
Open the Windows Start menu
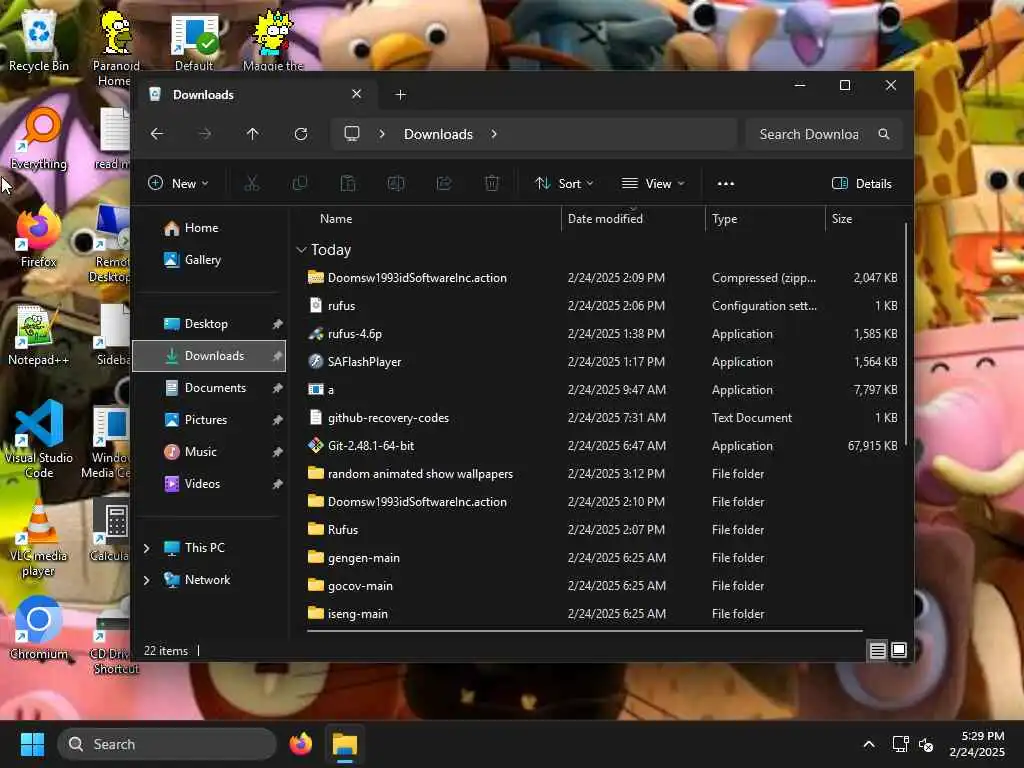click(x=32, y=744)
